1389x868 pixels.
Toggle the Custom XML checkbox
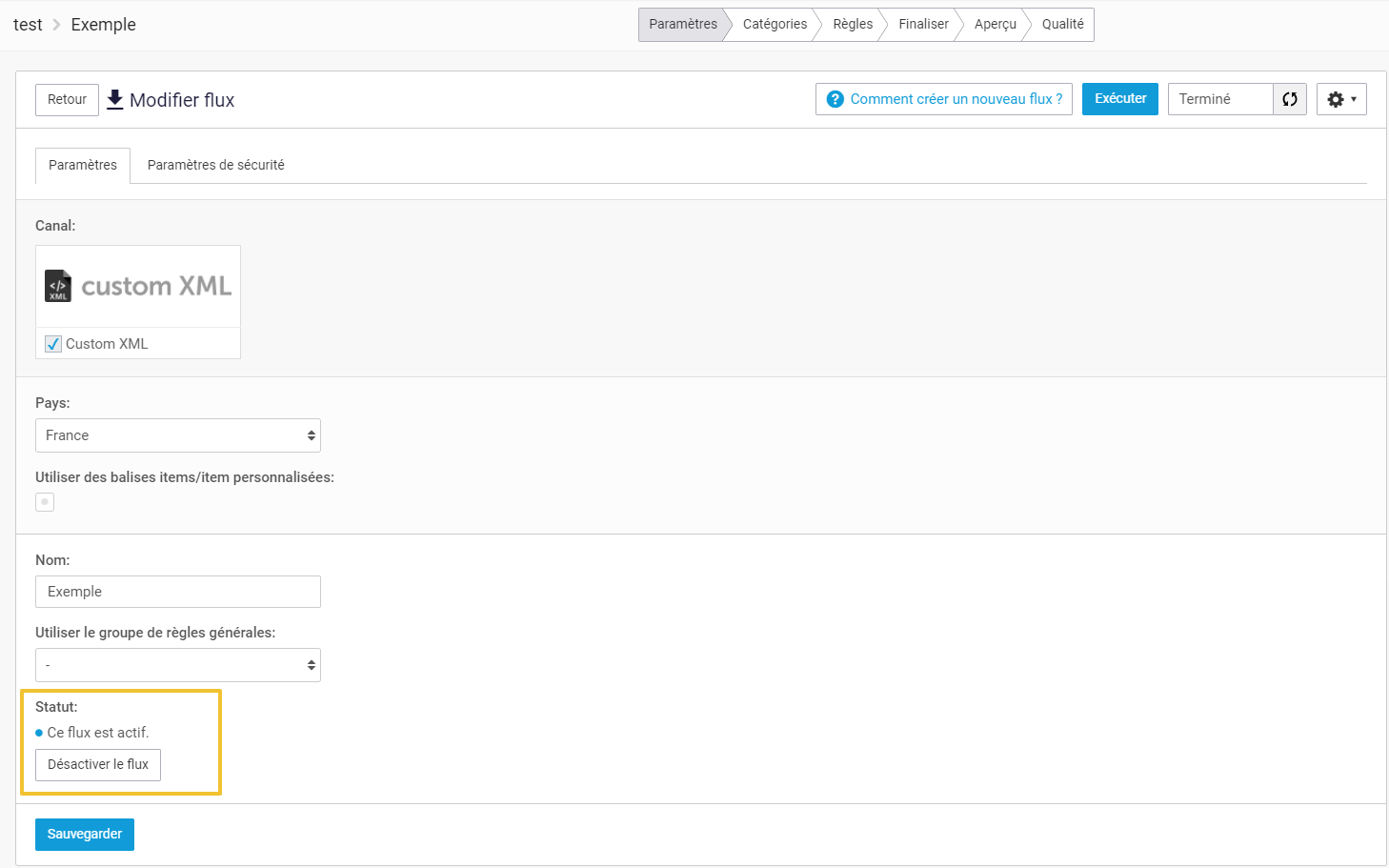53,344
